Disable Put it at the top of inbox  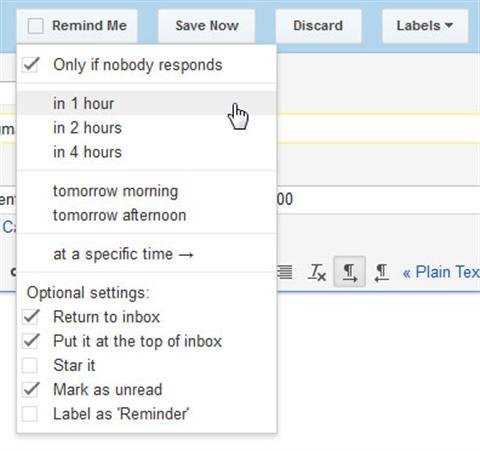[30, 341]
